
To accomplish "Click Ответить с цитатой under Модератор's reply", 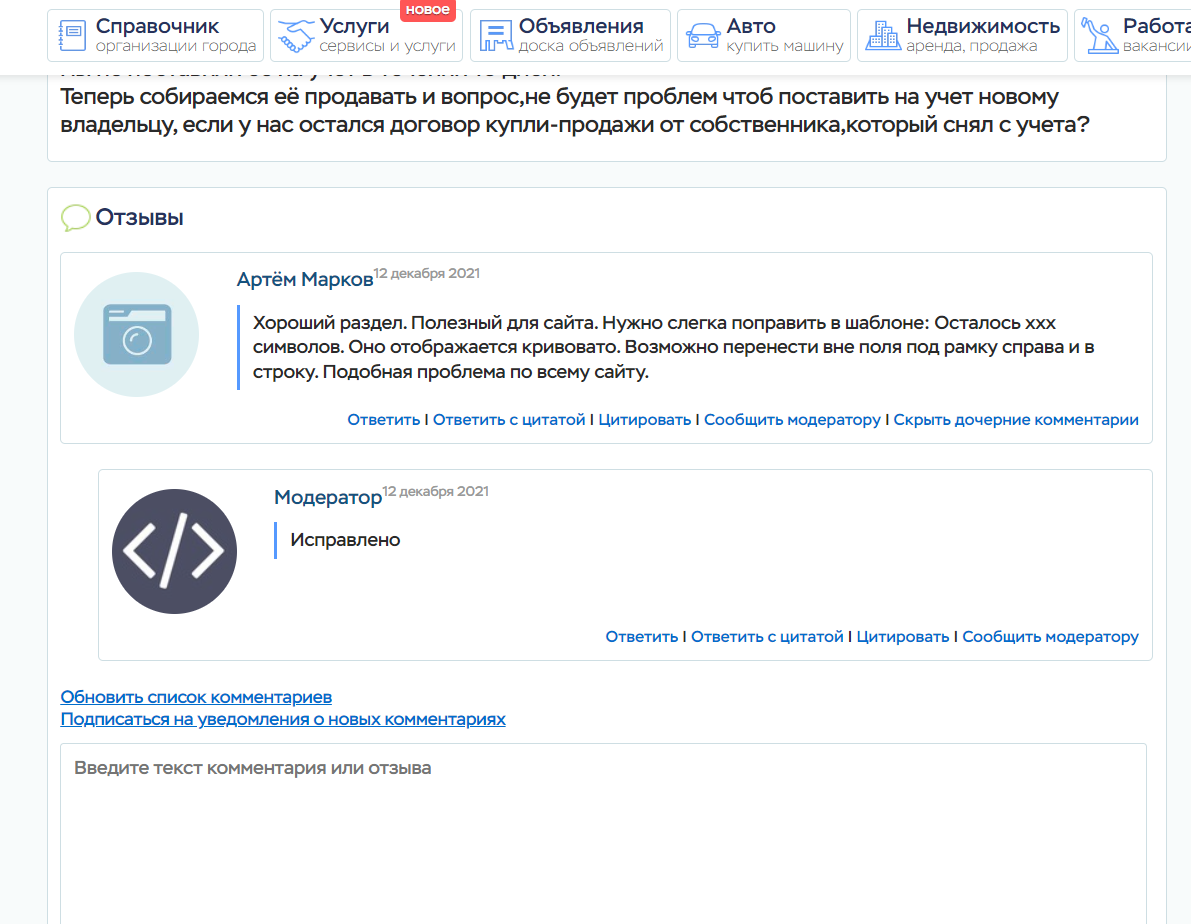I will [x=767, y=637].
